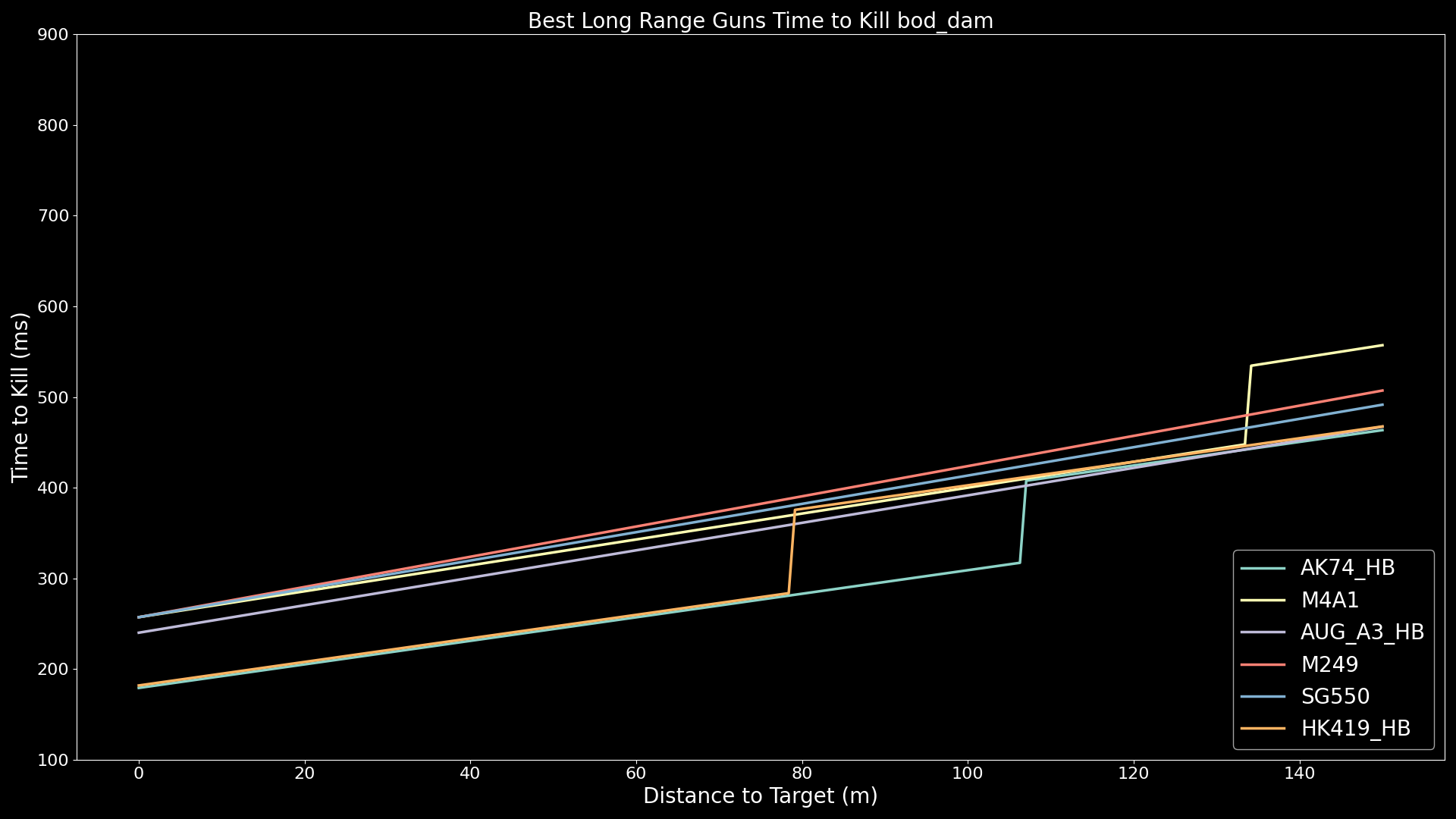Screen dimensions: 1456x819
Task: Click the AUG_A3_HB legend color line
Action: (x=1263, y=632)
